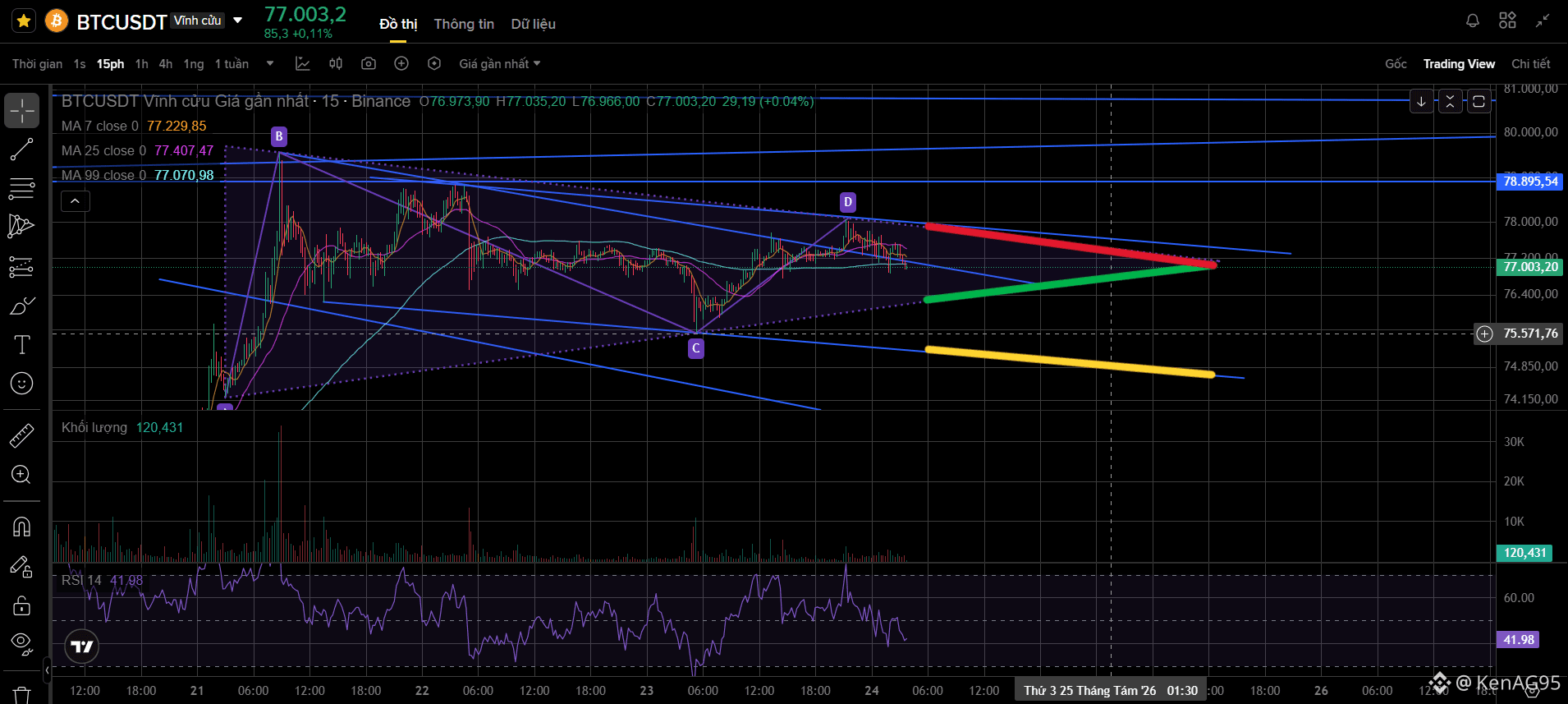Switch to Gốc chart view
Viewport: 1568px width, 704px height.
(1396, 64)
